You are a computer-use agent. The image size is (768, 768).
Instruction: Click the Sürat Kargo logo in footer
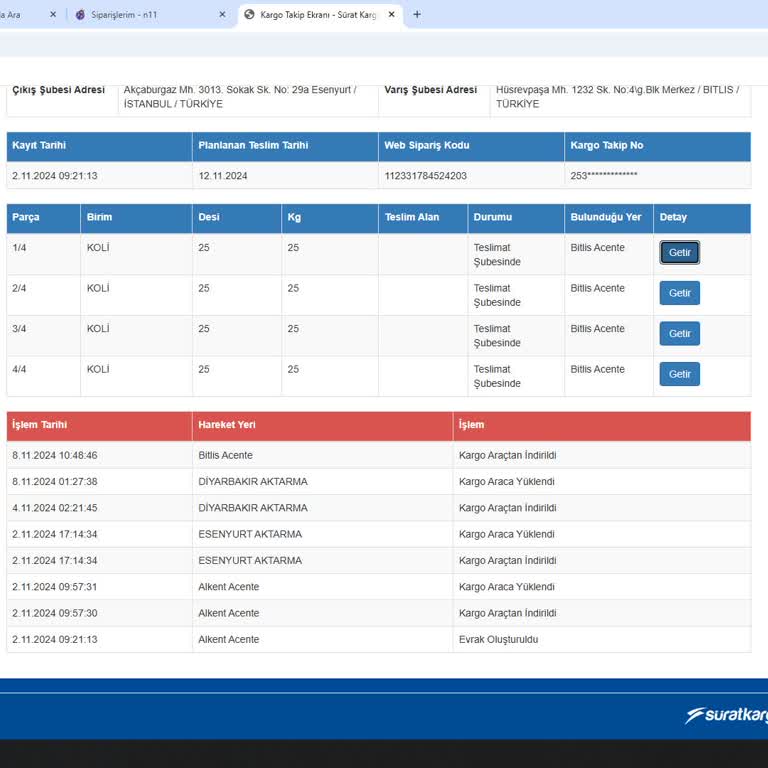click(x=727, y=715)
